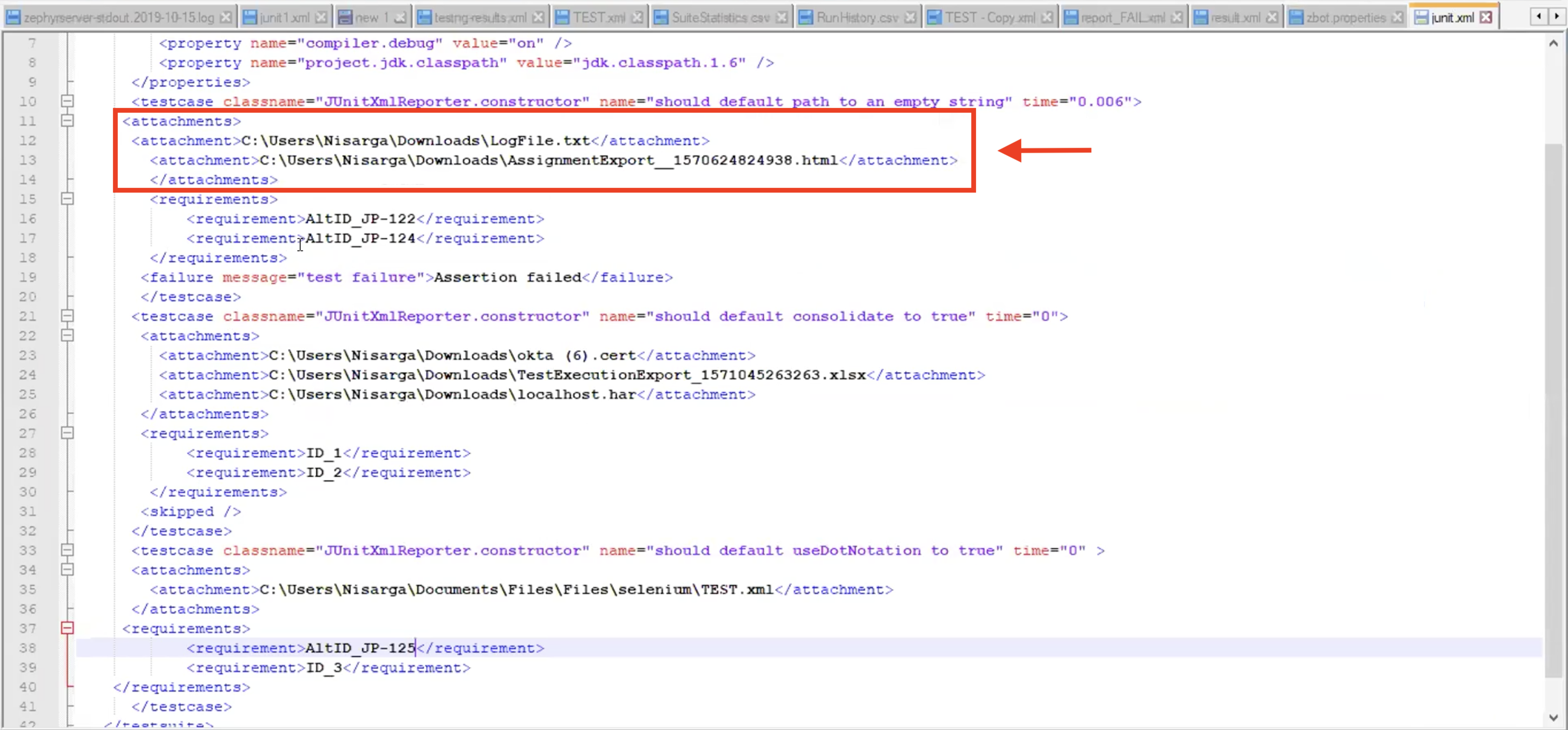Click scrollbar up arrow at top right
This screenshot has height=730, width=1568.
[x=1553, y=43]
